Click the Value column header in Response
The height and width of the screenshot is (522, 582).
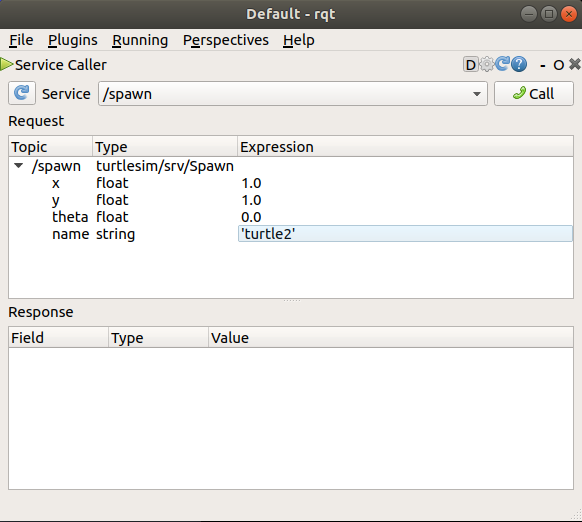coord(391,337)
